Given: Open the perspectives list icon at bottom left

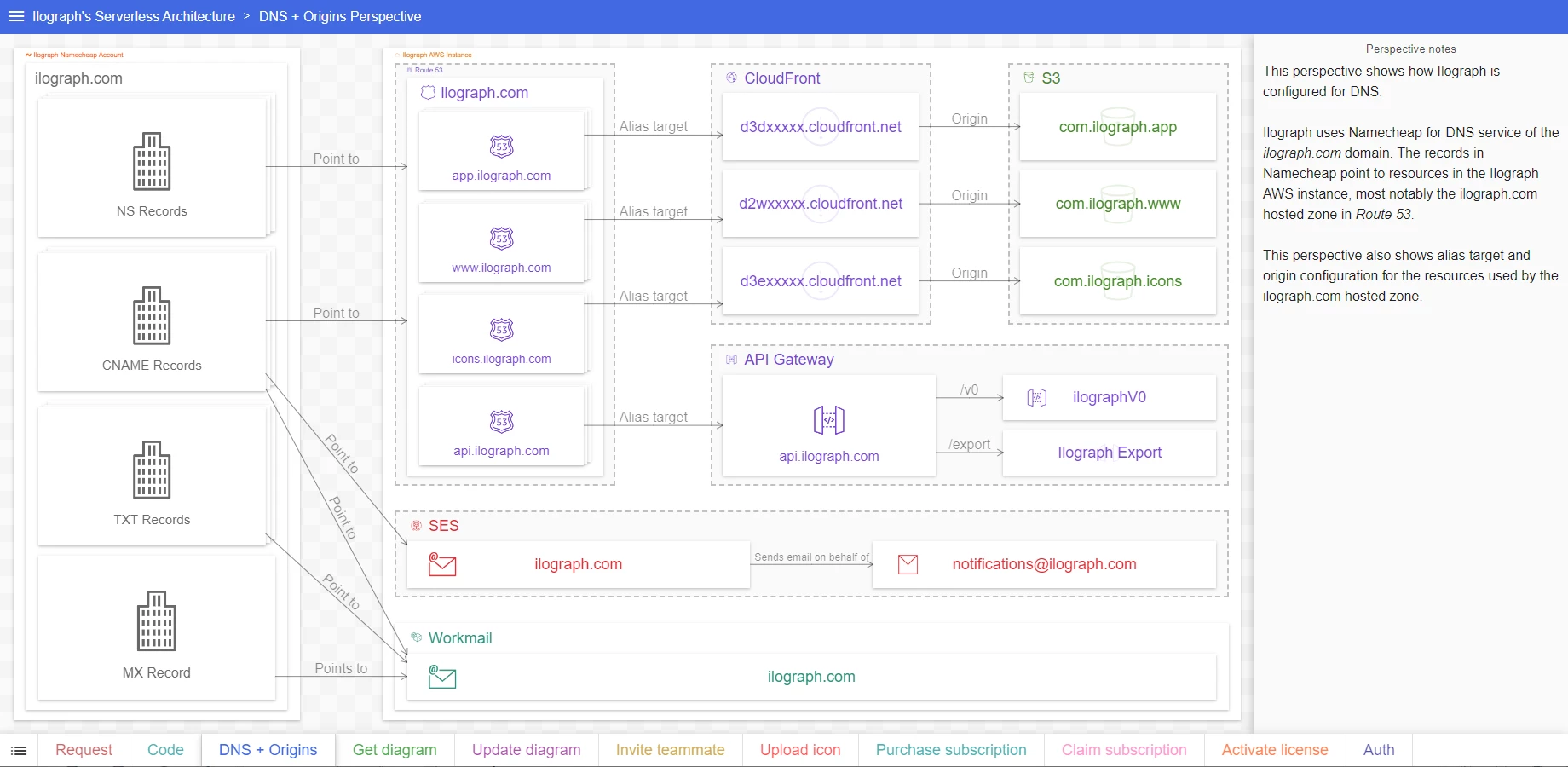Looking at the screenshot, I should [19, 751].
